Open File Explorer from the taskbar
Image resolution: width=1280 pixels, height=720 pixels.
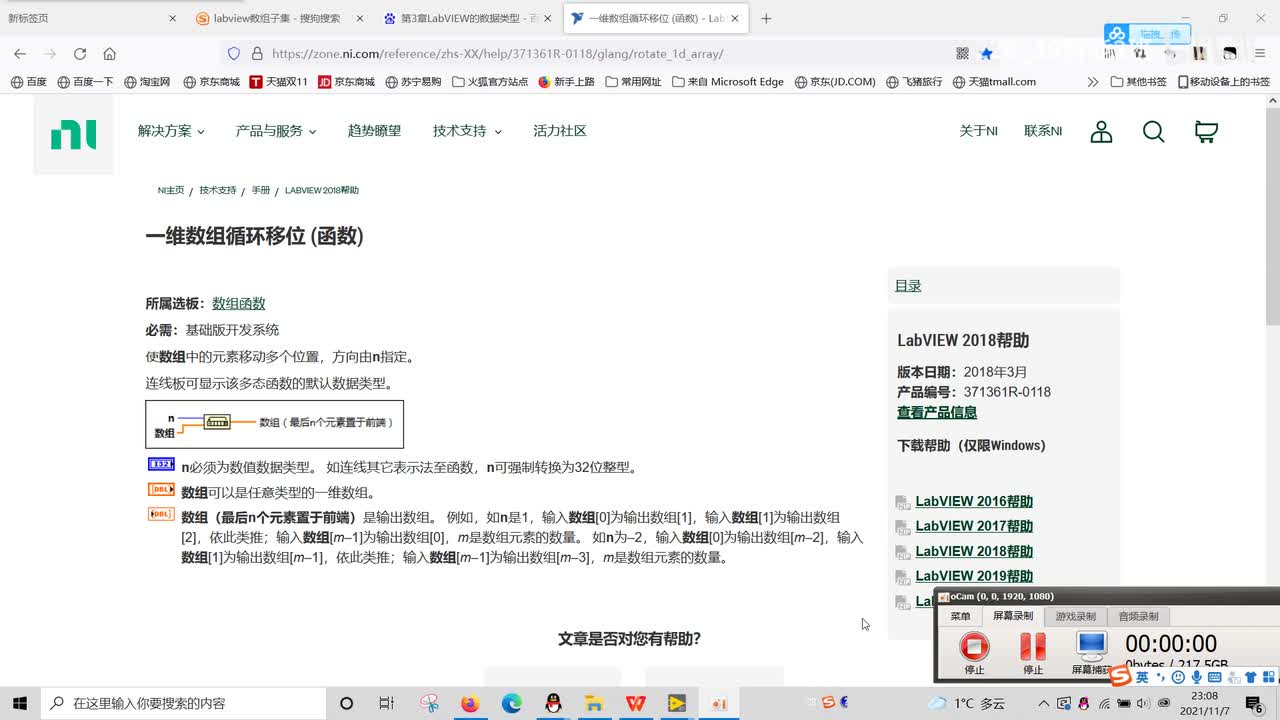click(x=594, y=703)
